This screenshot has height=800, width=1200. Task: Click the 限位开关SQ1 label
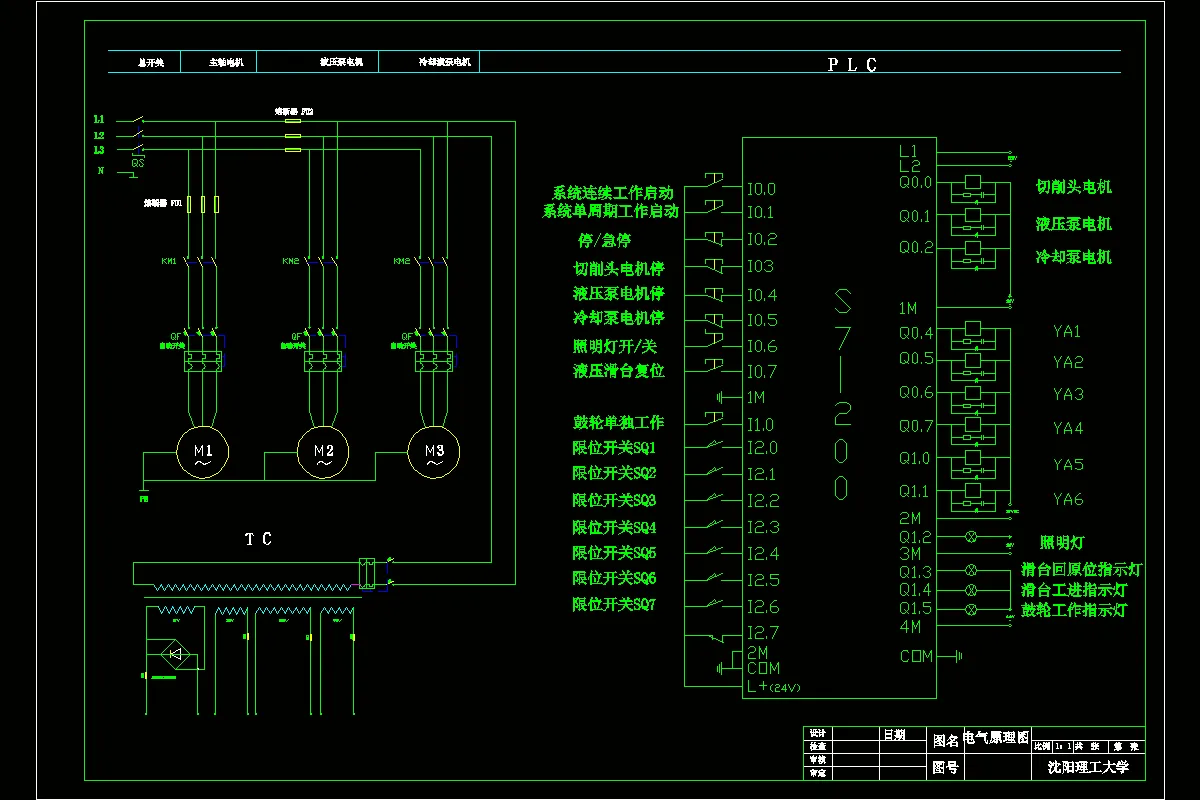[614, 448]
